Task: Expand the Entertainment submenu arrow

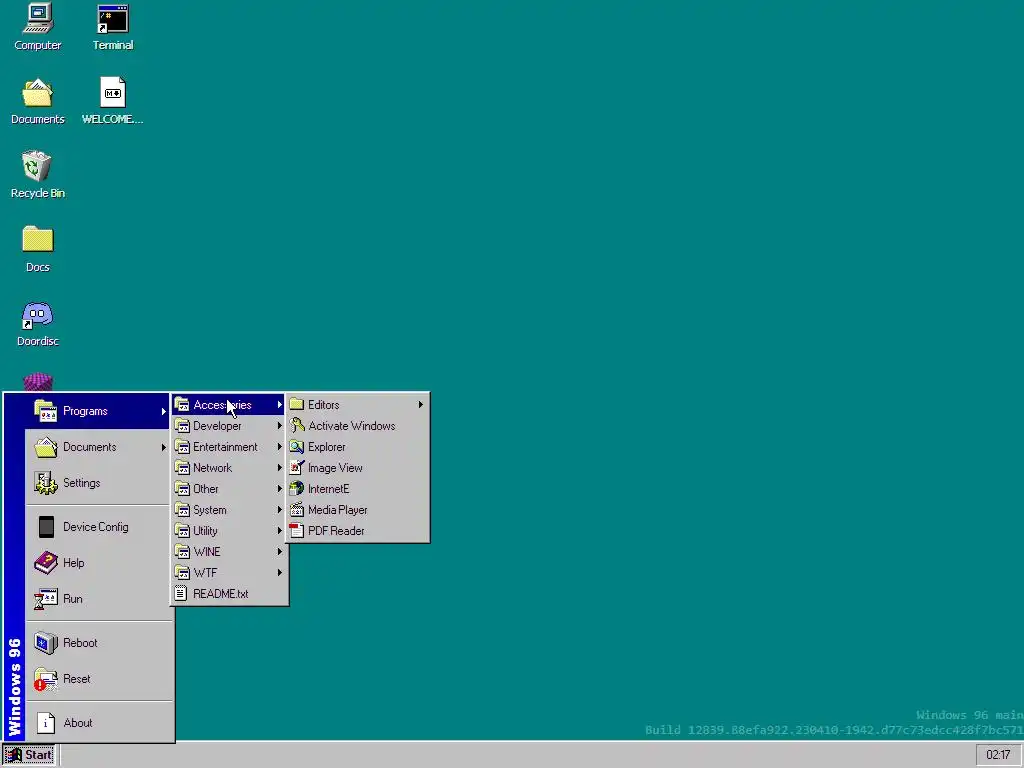Action: pyautogui.click(x=280, y=447)
